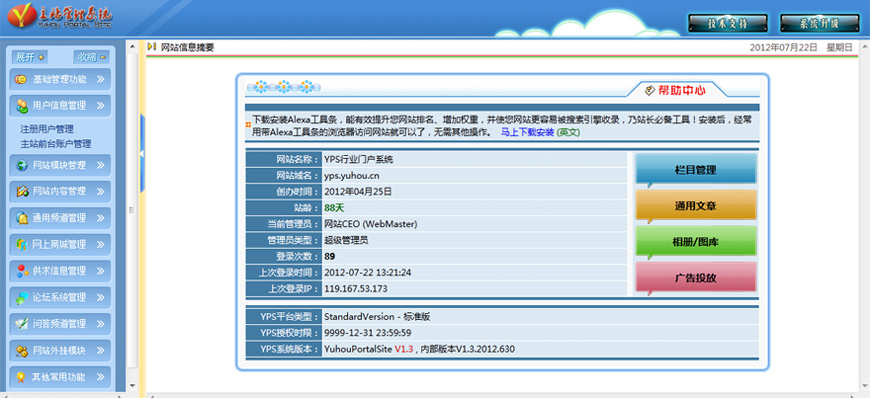The width and height of the screenshot is (870, 398).
Task: Click the 论坛系统管理 chat icon
Action: coord(22,298)
